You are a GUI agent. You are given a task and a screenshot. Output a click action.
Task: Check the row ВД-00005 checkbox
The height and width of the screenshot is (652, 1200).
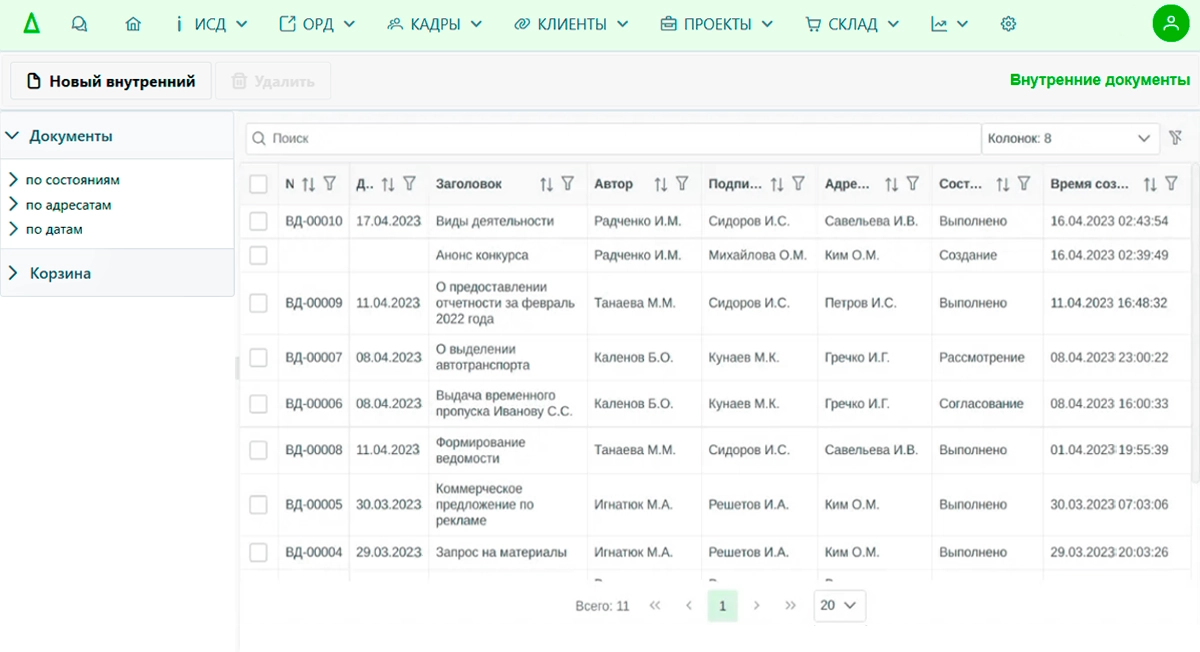tap(259, 505)
